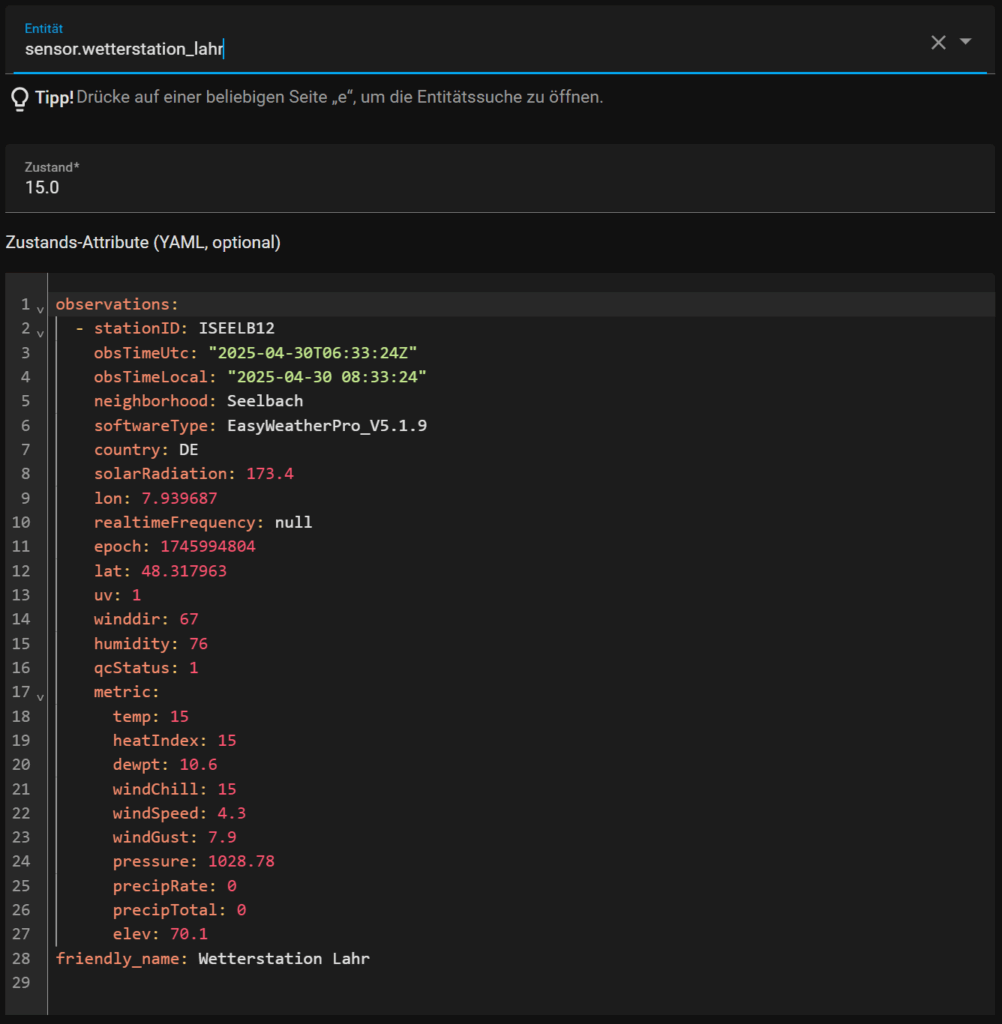Place the cursor on empty line 29
Screen dimensions: 1002x1024
click(x=521, y=983)
